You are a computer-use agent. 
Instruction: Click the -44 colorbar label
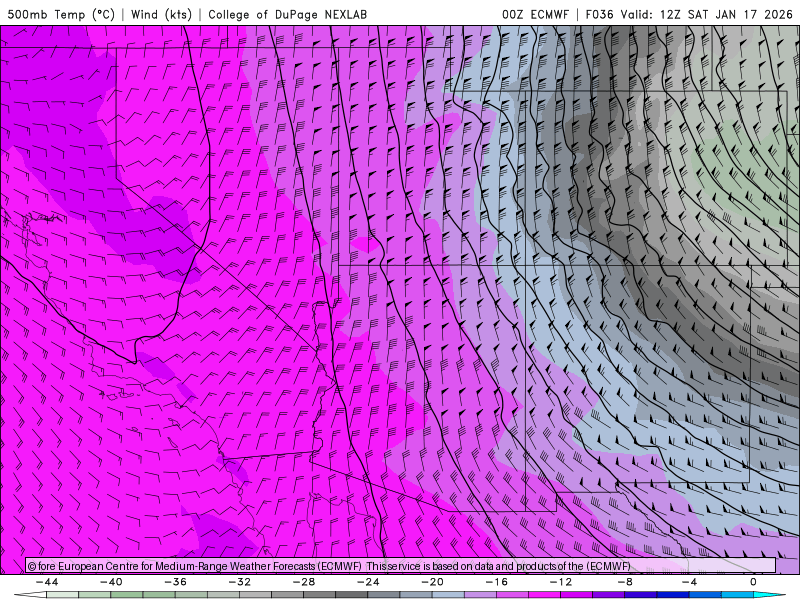pos(47,582)
